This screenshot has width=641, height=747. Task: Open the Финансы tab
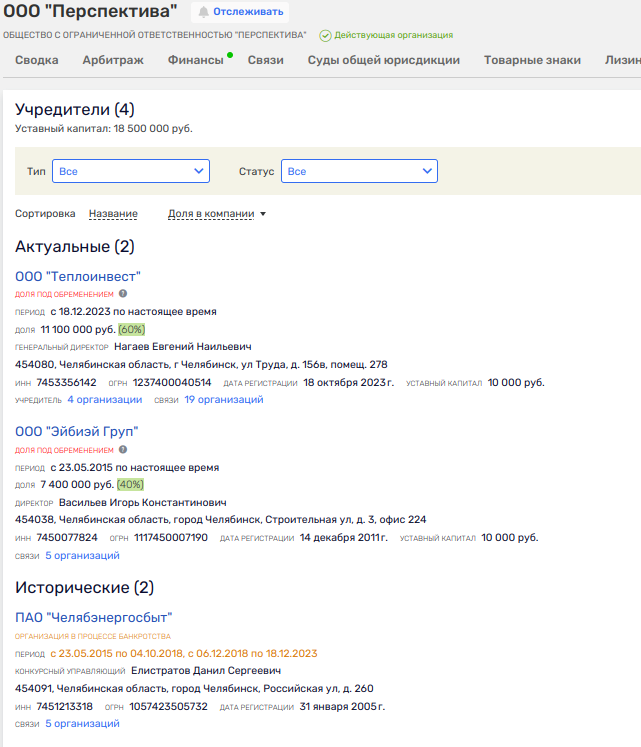195,60
